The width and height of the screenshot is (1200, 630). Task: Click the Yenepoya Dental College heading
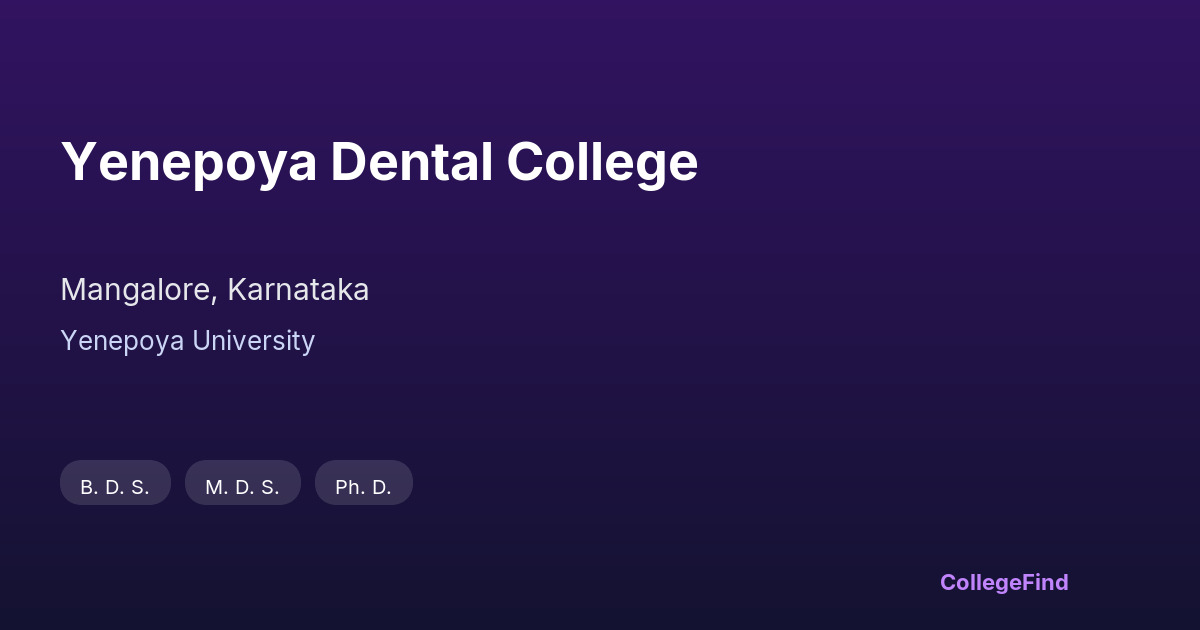point(379,162)
